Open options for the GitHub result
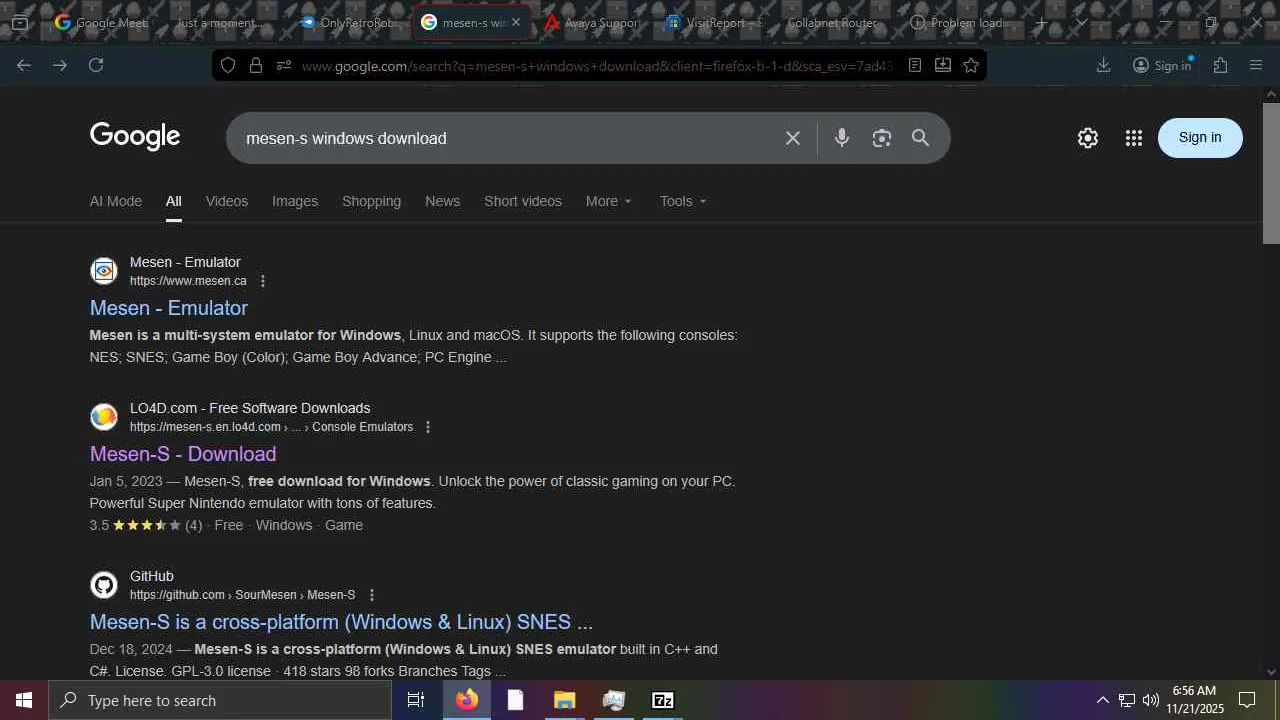Image resolution: width=1280 pixels, height=720 pixels. (372, 595)
